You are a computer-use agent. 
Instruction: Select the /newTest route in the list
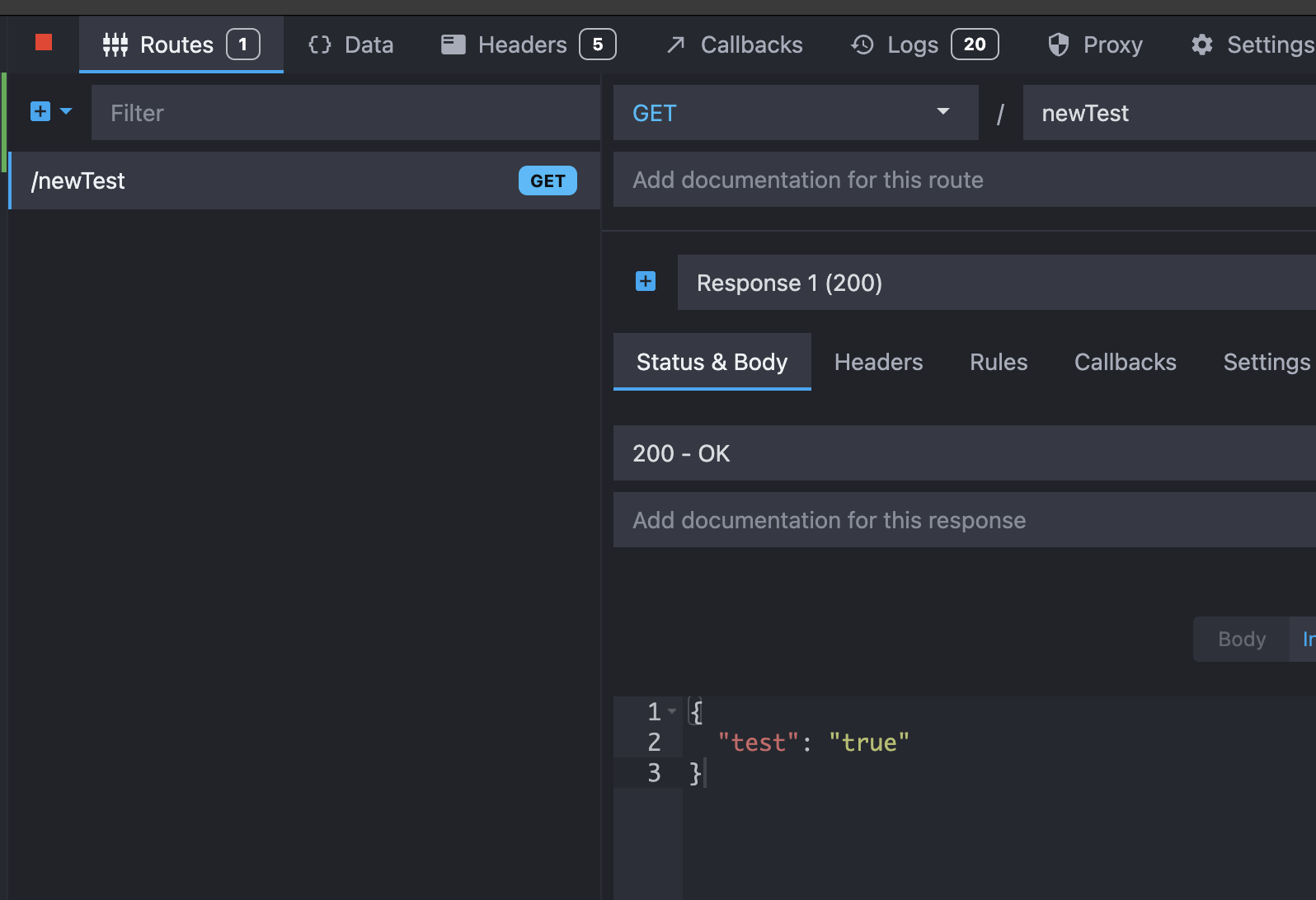point(304,180)
